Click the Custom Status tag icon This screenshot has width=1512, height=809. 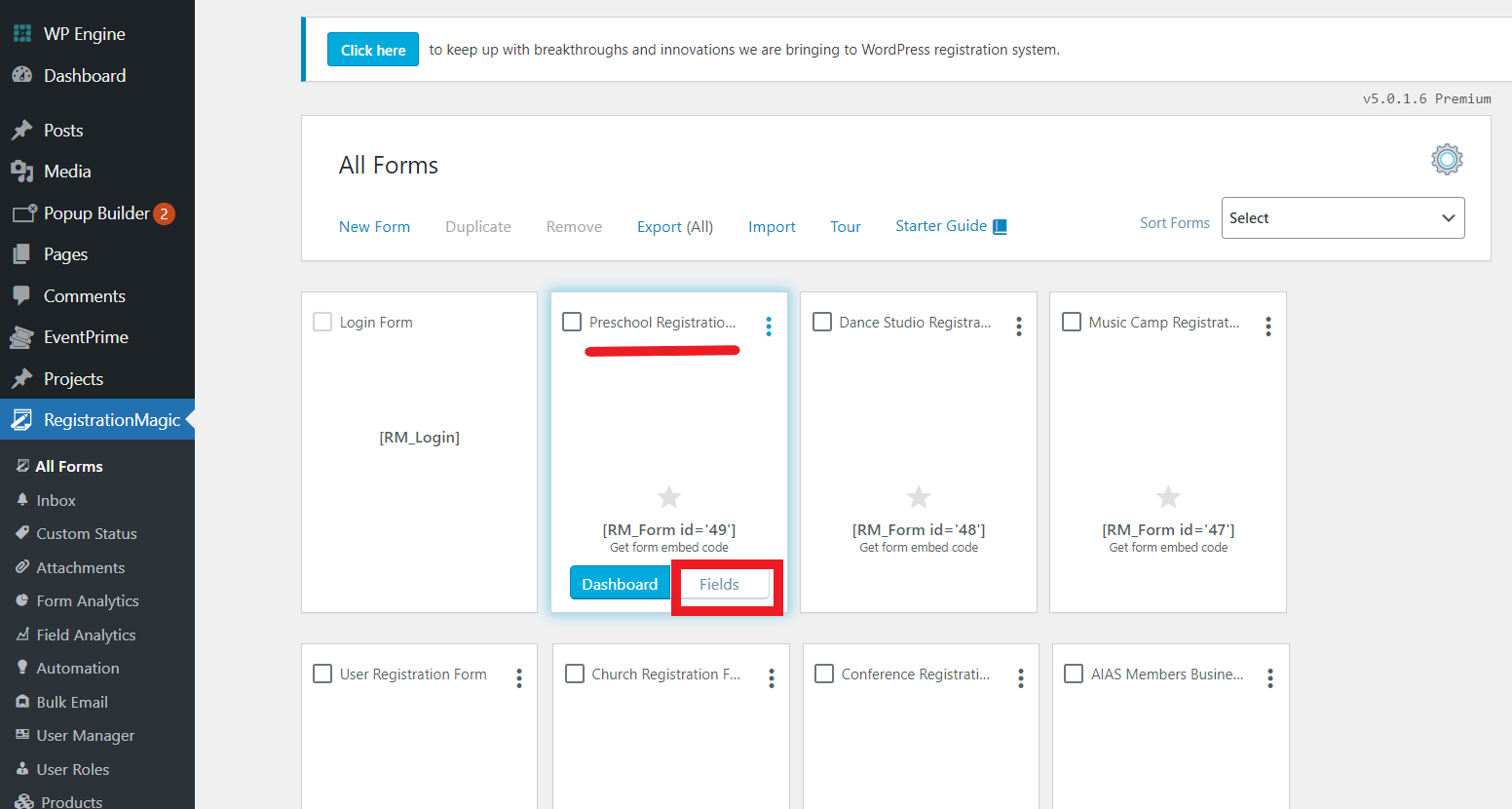22,533
